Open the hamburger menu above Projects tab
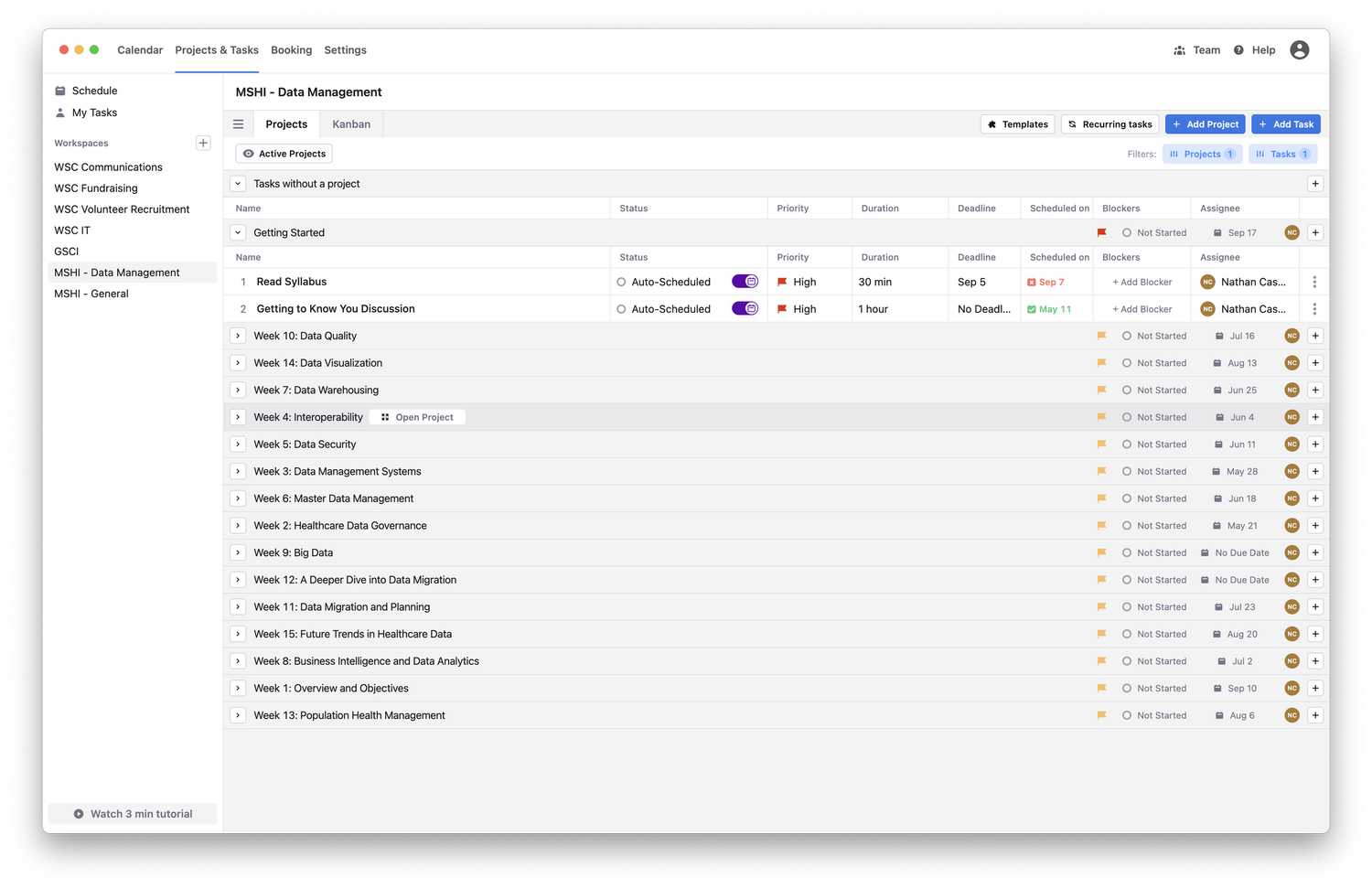 click(238, 123)
